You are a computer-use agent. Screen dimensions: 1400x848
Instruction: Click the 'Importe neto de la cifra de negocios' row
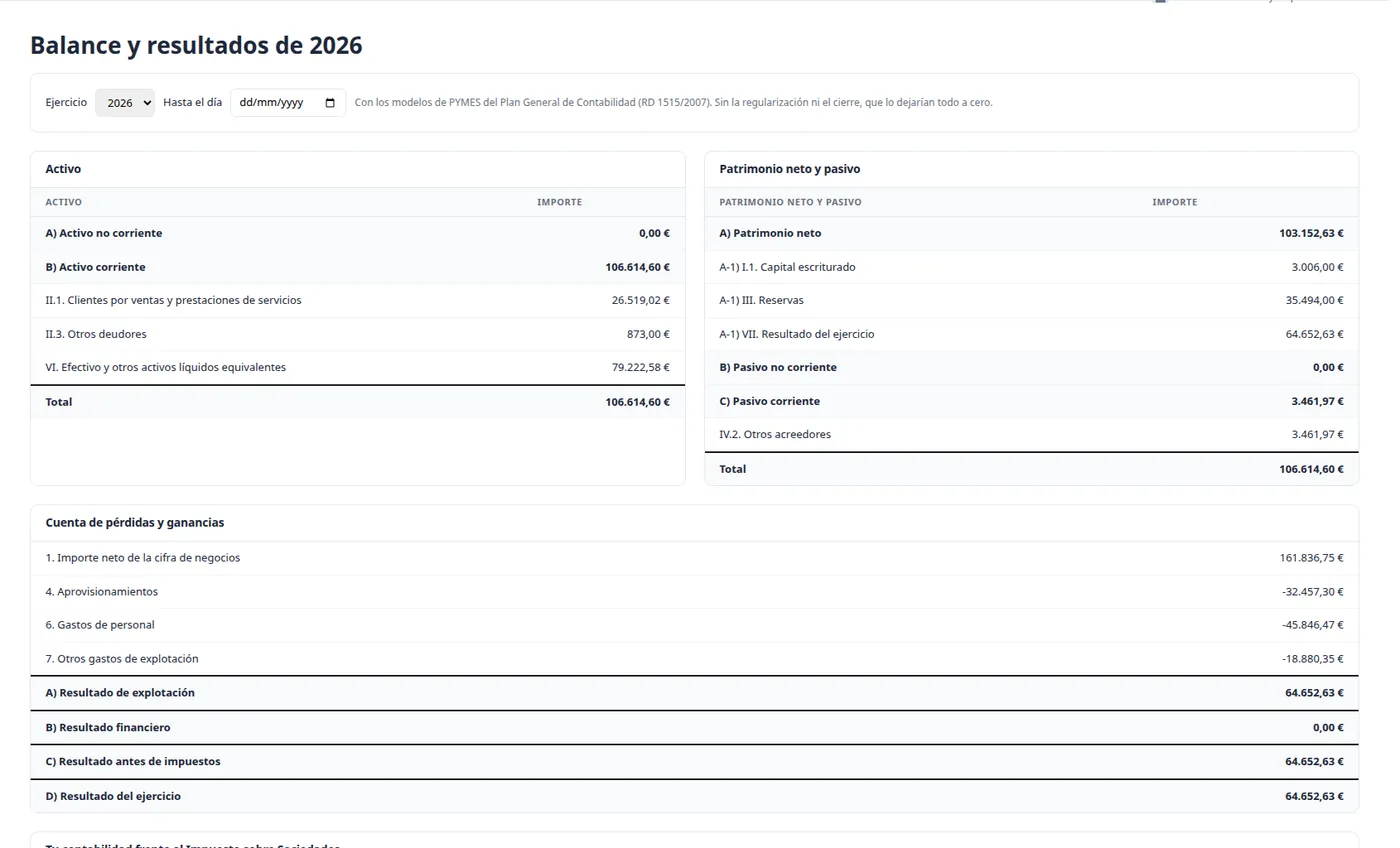695,558
